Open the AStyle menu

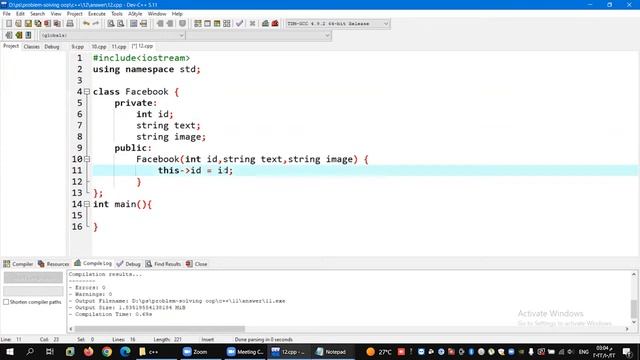(x=135, y=14)
